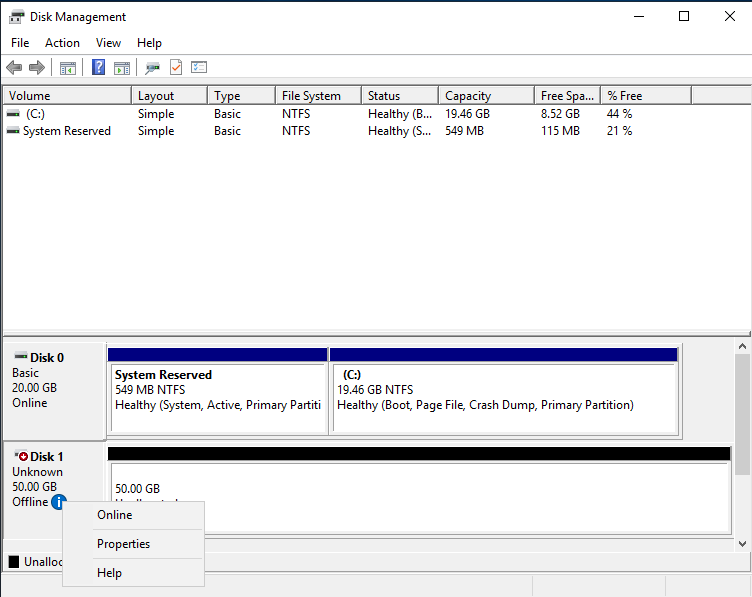The image size is (752, 597).
Task: Sort by the Volume column header
Action: [67, 95]
